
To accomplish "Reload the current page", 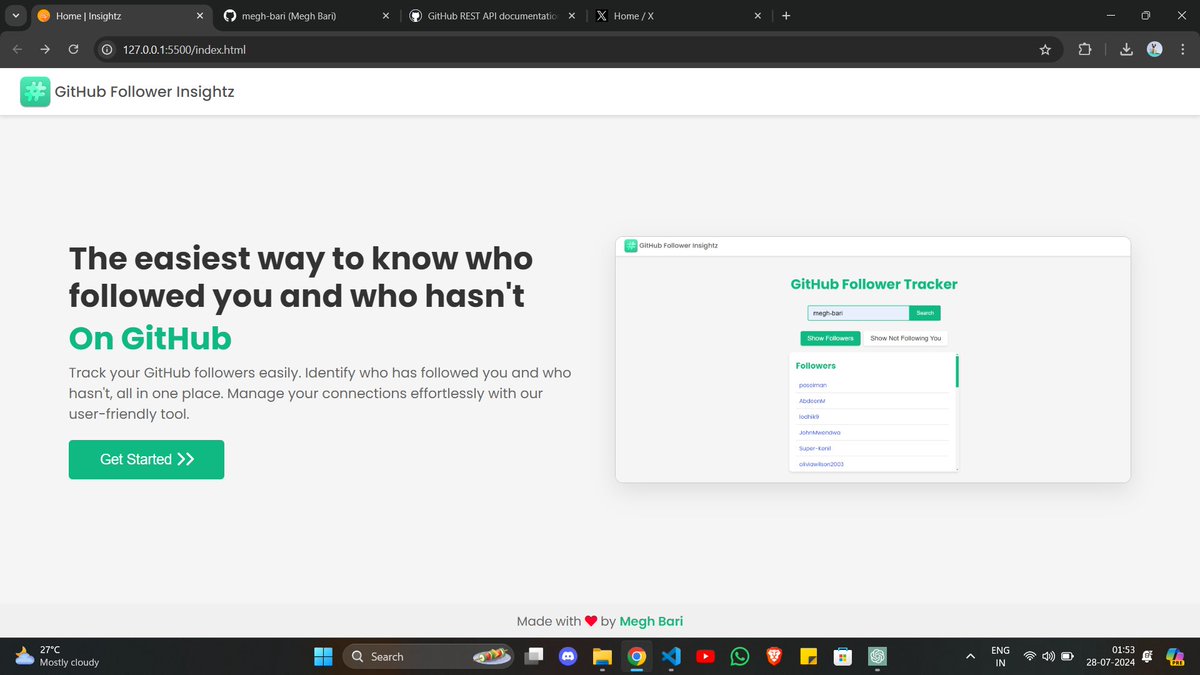I will [73, 49].
